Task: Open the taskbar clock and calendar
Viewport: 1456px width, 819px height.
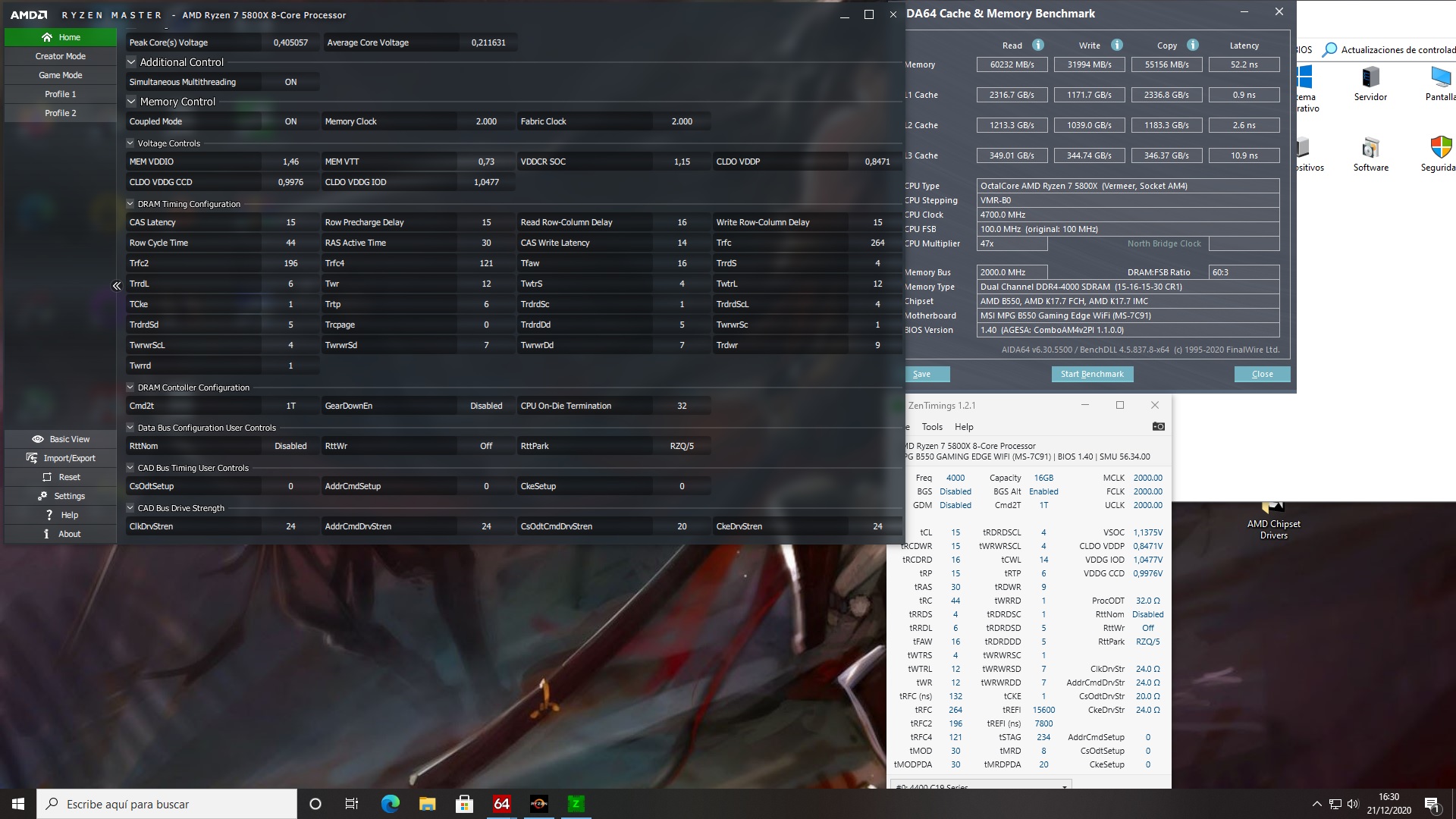Action: pos(1389,804)
